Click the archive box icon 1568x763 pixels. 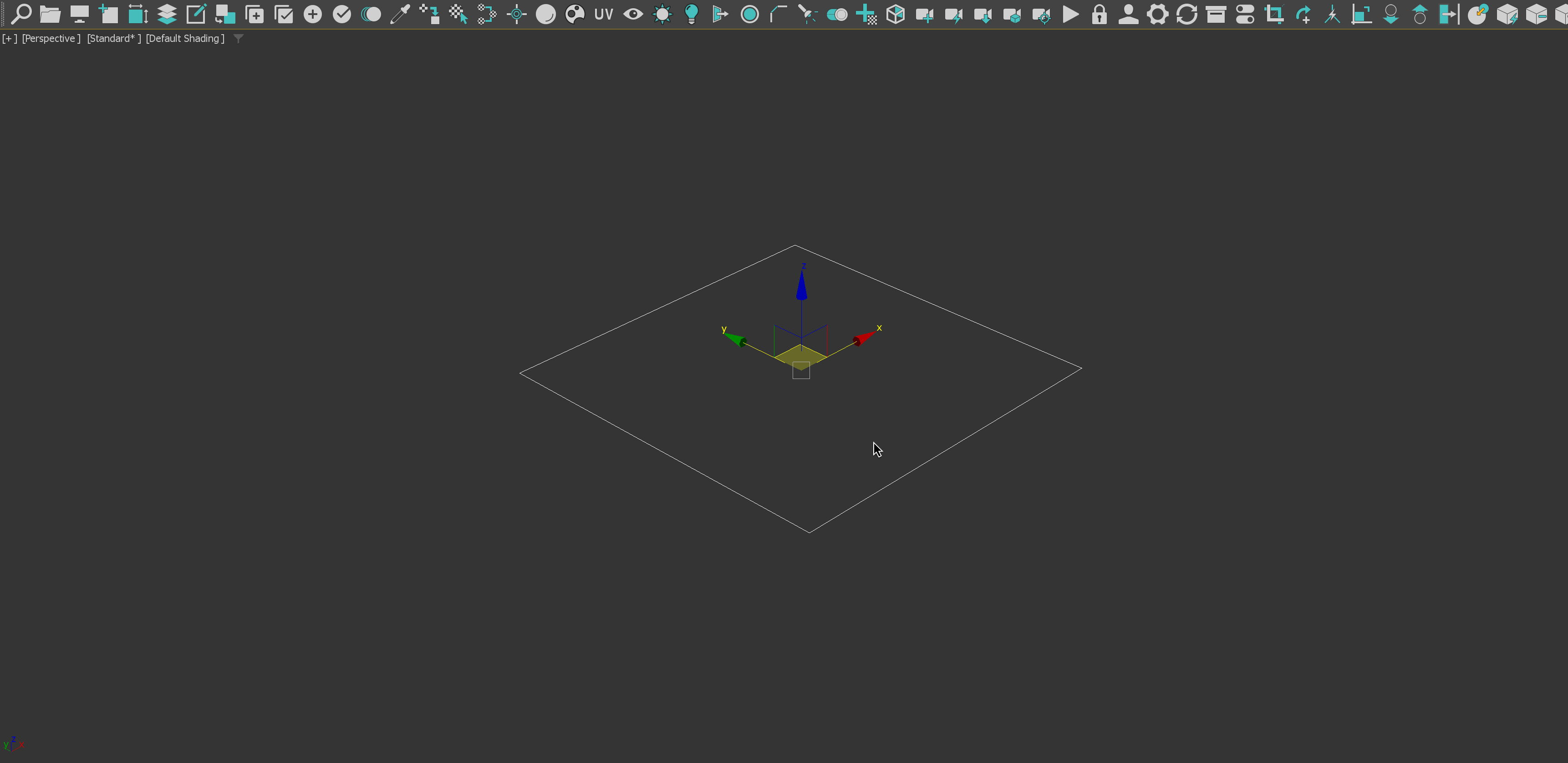tap(1216, 13)
